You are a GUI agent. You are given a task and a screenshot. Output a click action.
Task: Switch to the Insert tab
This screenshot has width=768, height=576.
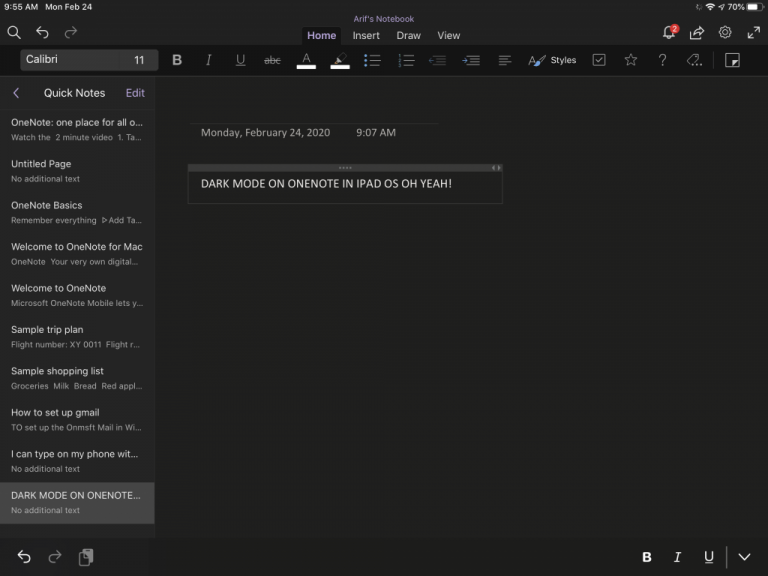[366, 35]
